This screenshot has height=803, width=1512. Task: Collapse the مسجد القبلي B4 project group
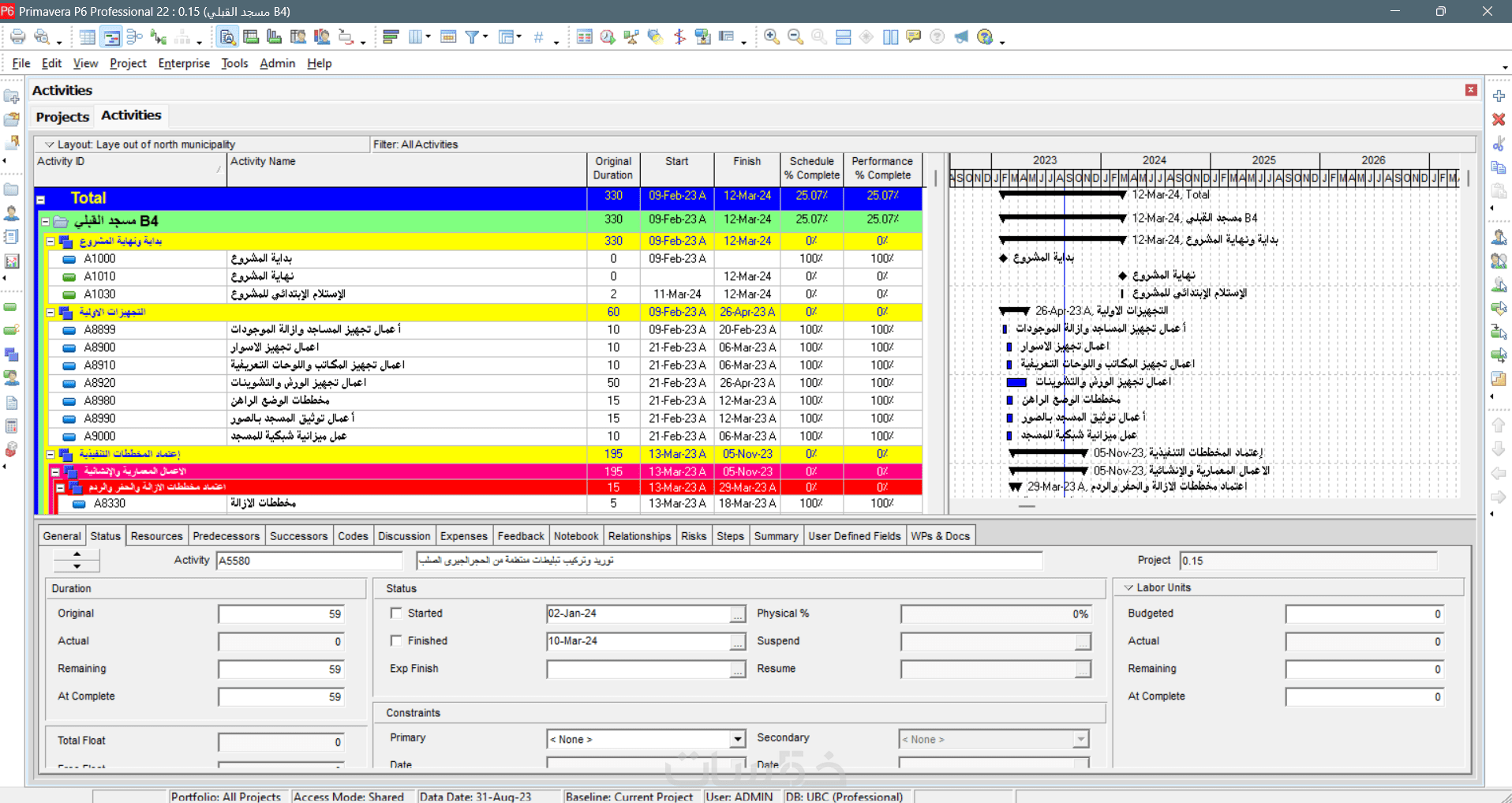pyautogui.click(x=46, y=222)
